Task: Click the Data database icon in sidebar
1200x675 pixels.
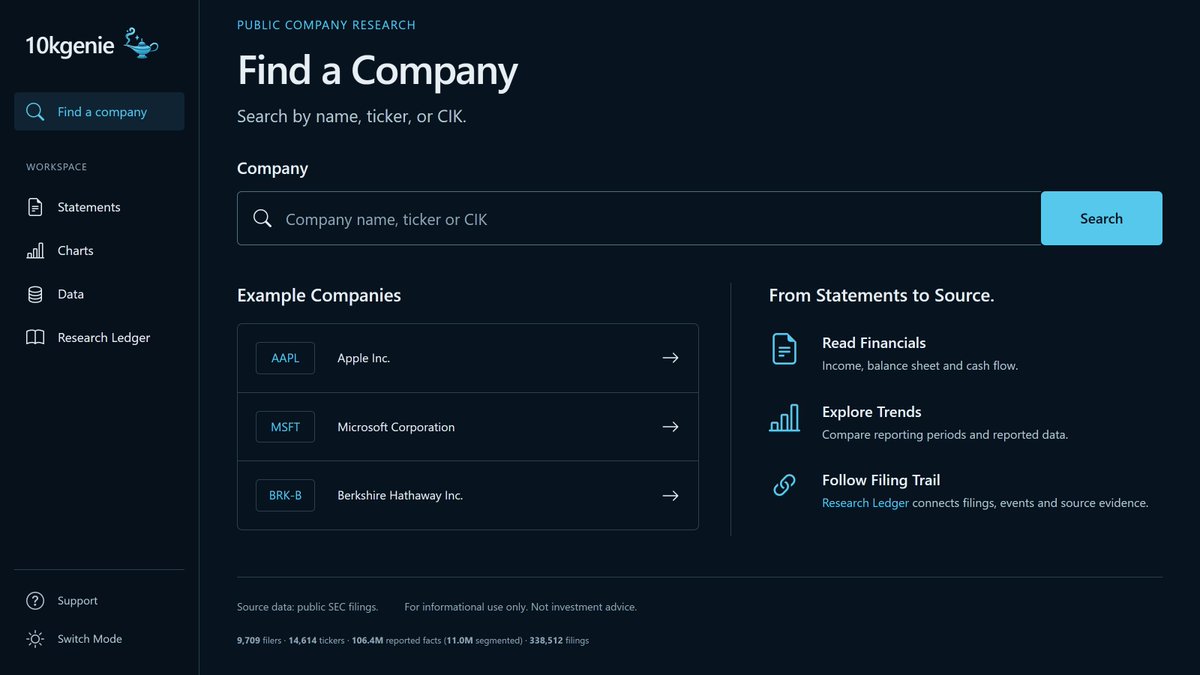Action: [35, 294]
